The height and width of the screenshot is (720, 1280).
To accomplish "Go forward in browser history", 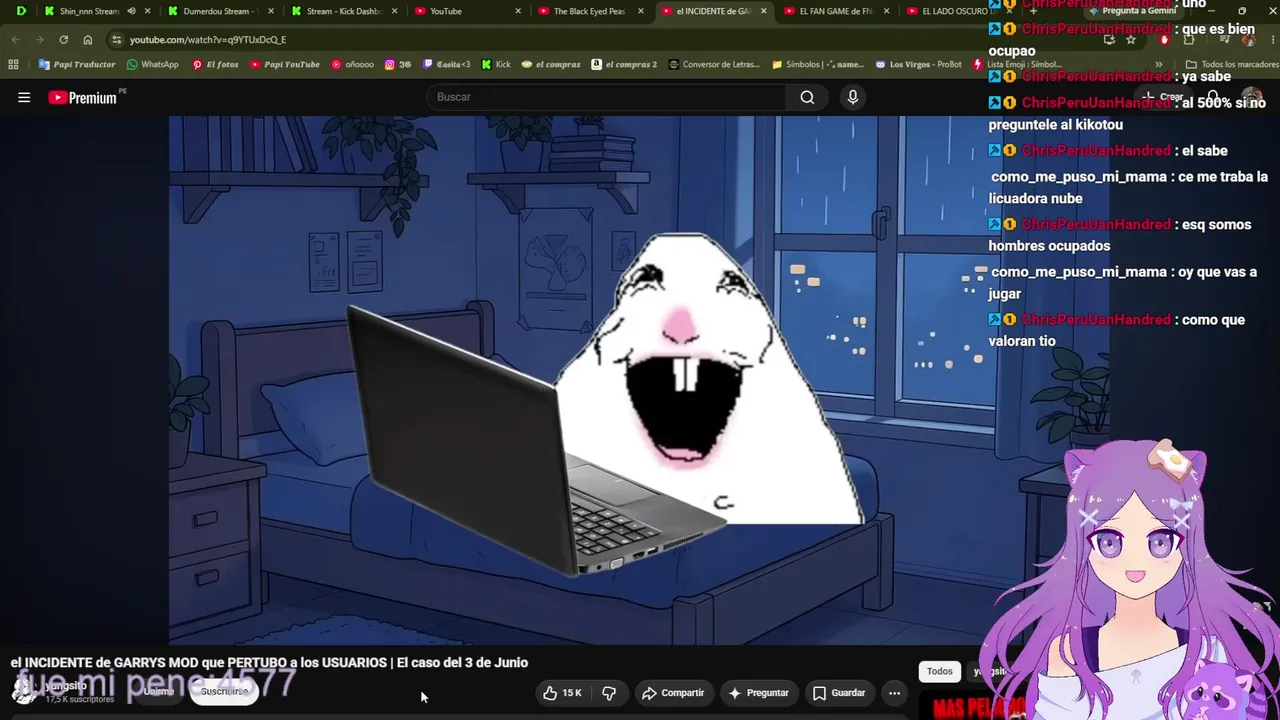I will click(39, 39).
